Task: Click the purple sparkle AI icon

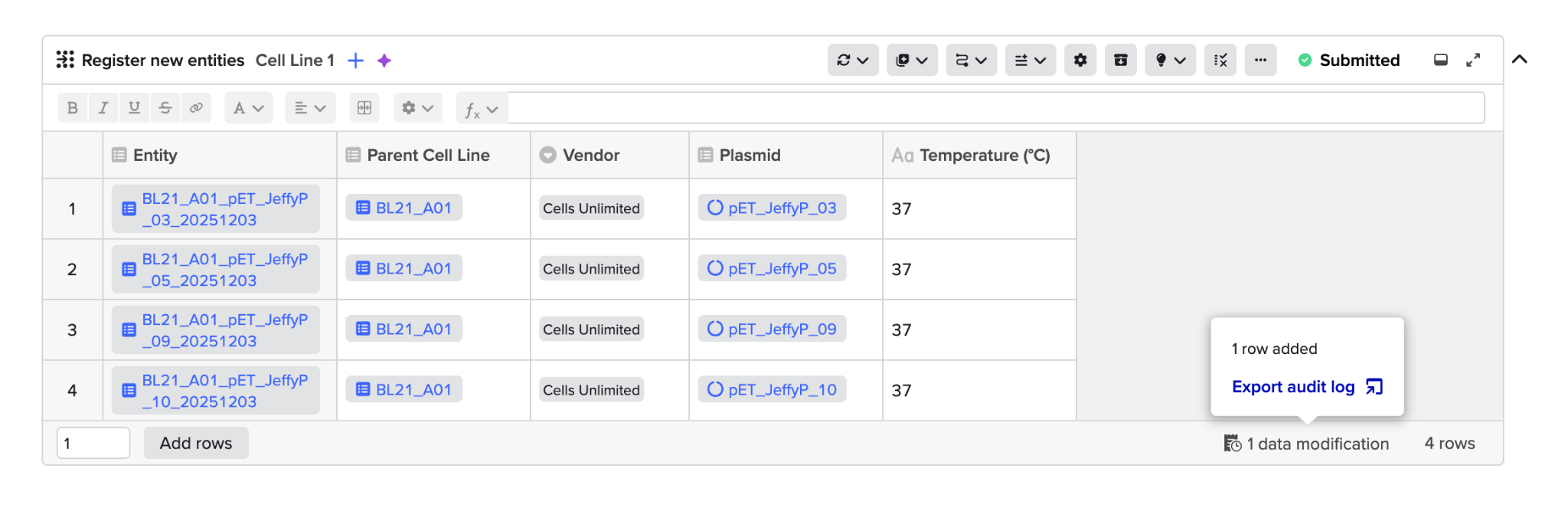Action: (384, 61)
